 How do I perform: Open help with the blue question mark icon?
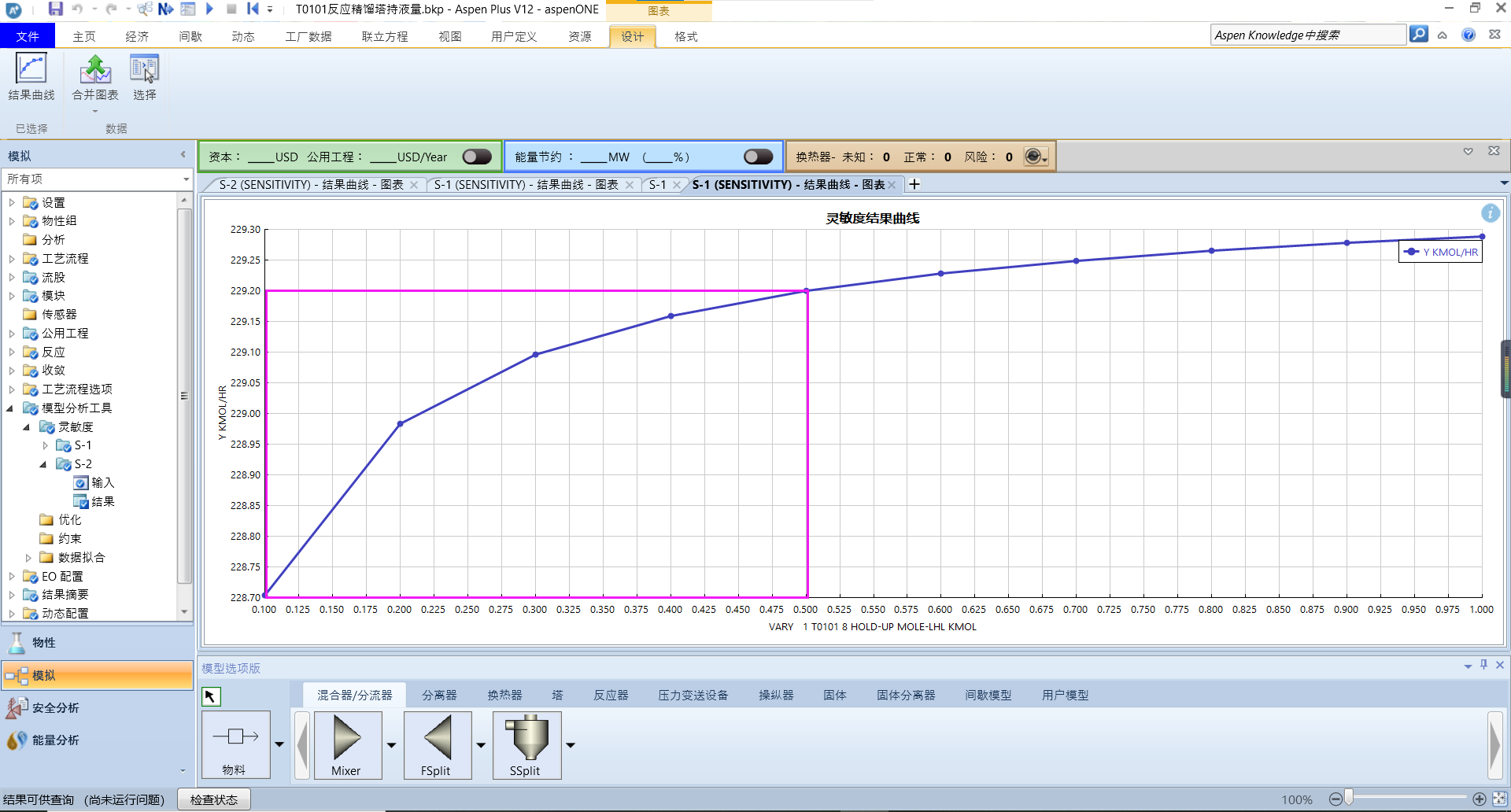(x=1469, y=35)
